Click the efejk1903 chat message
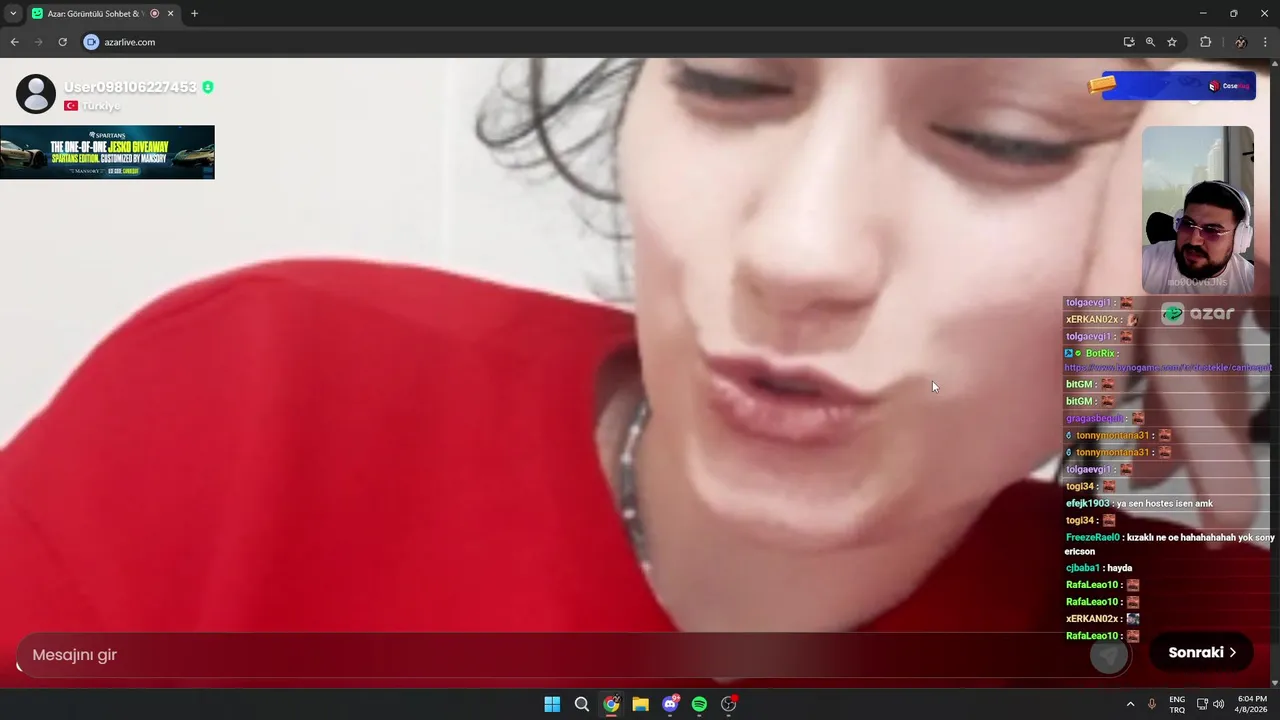 tap(1139, 504)
